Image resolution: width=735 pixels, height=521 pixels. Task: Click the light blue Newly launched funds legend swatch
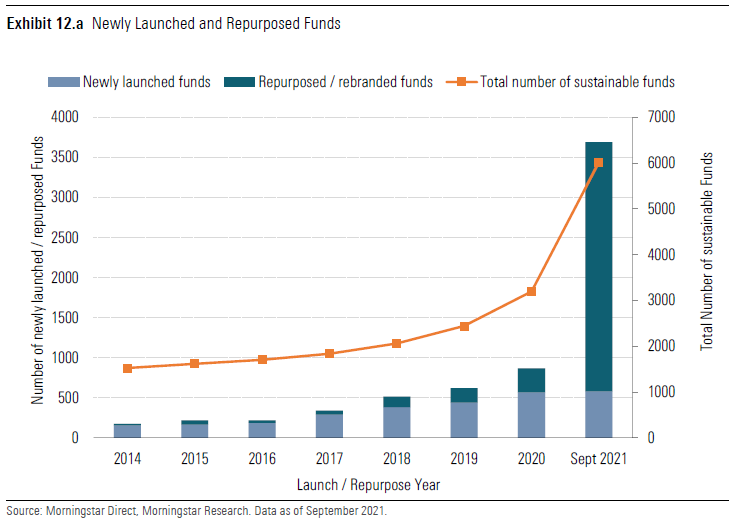click(x=63, y=82)
